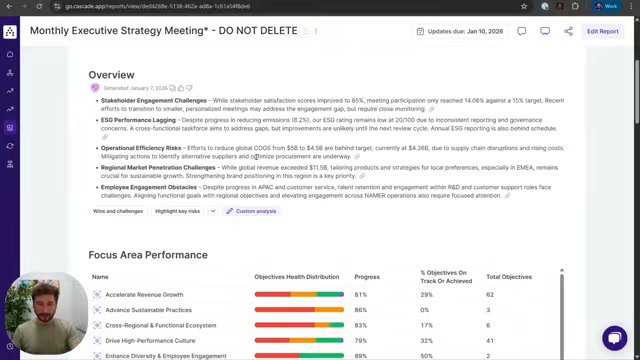Click the clock icon at the sidebar bottom

tap(10, 347)
